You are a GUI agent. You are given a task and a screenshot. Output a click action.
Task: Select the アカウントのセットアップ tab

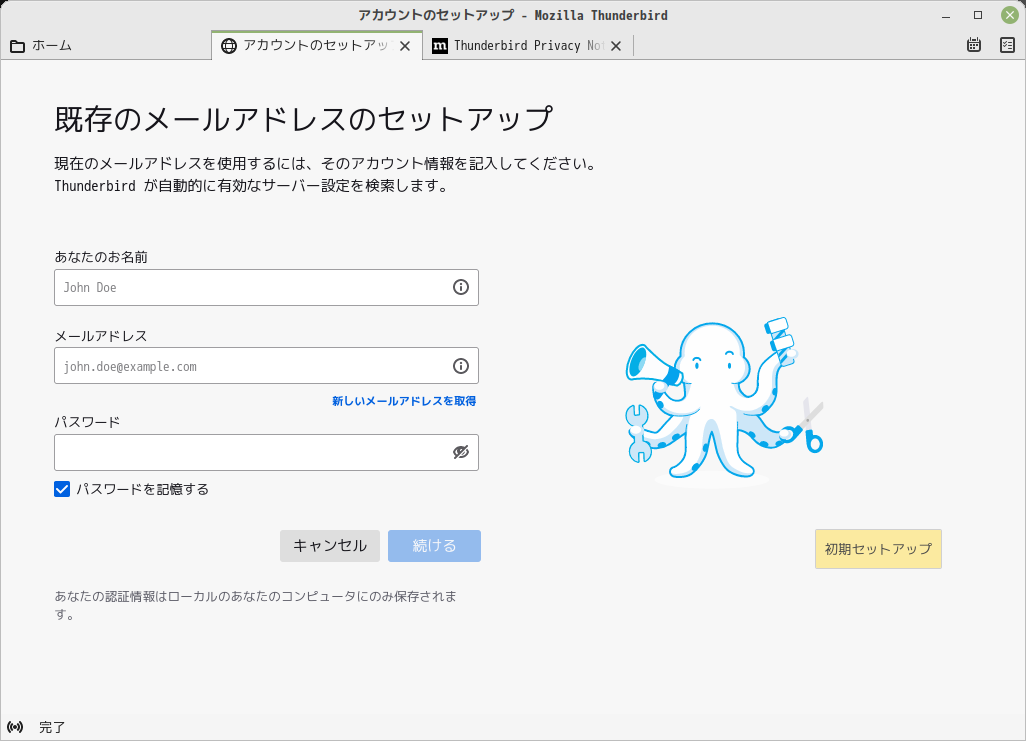(317, 45)
